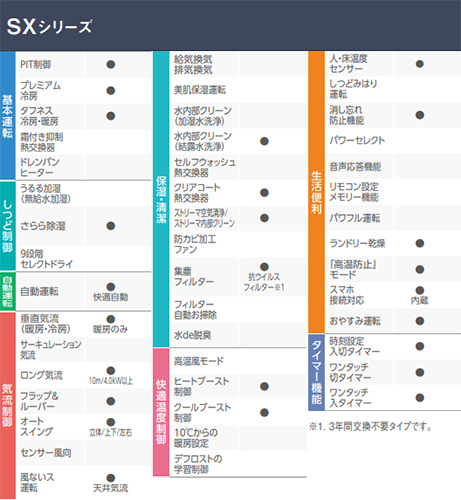The width and height of the screenshot is (461, 500).
Task: Click the ランドリー乾燥 dot
Action: coord(420,243)
